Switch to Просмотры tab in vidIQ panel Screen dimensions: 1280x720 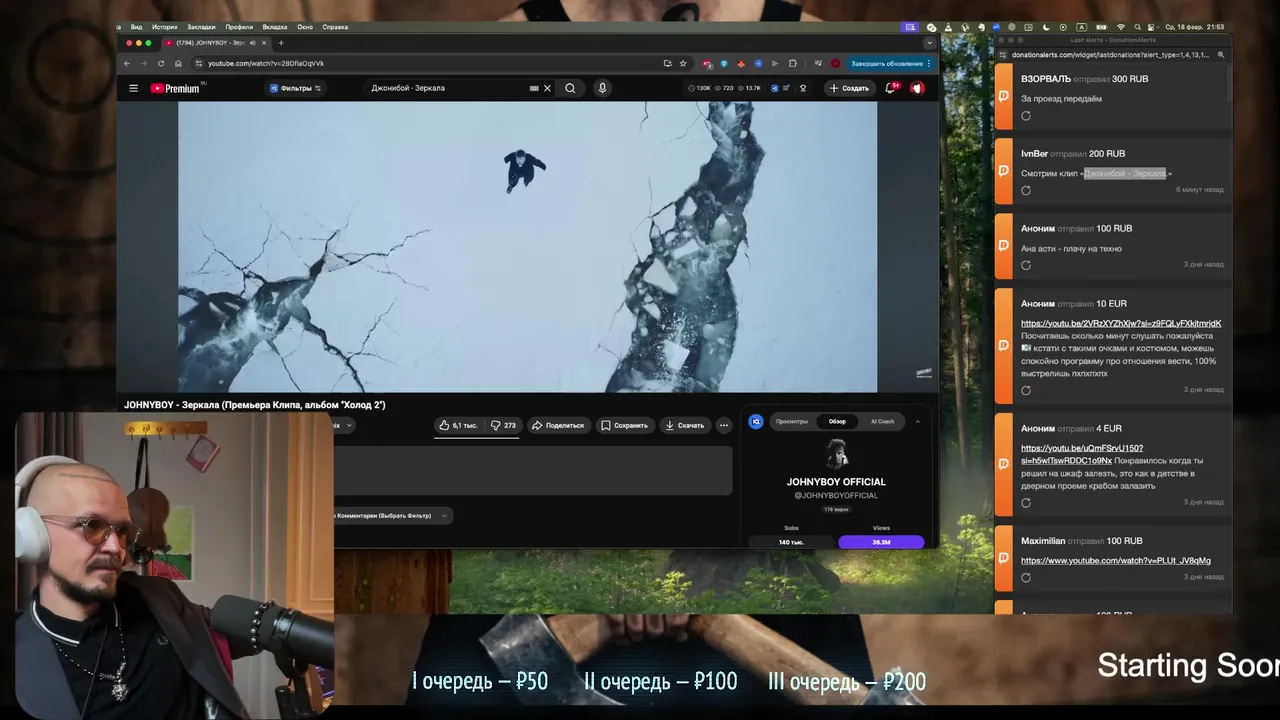coord(792,421)
